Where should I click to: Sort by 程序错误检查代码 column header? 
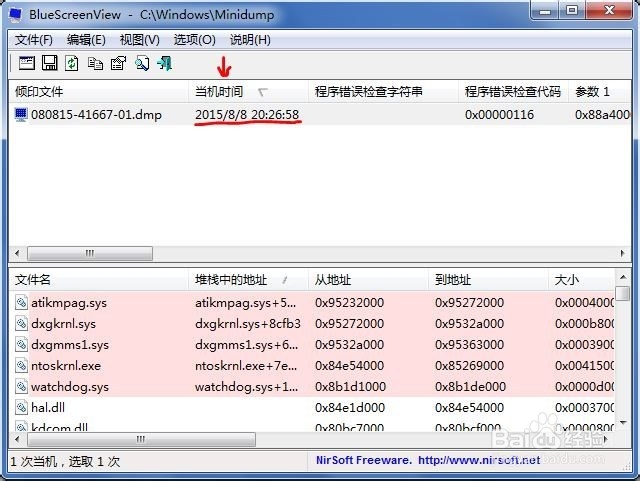pos(513,91)
